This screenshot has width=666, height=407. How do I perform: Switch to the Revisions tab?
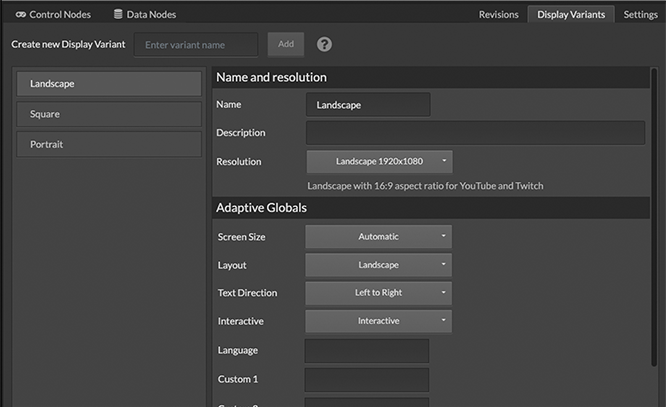(499, 14)
